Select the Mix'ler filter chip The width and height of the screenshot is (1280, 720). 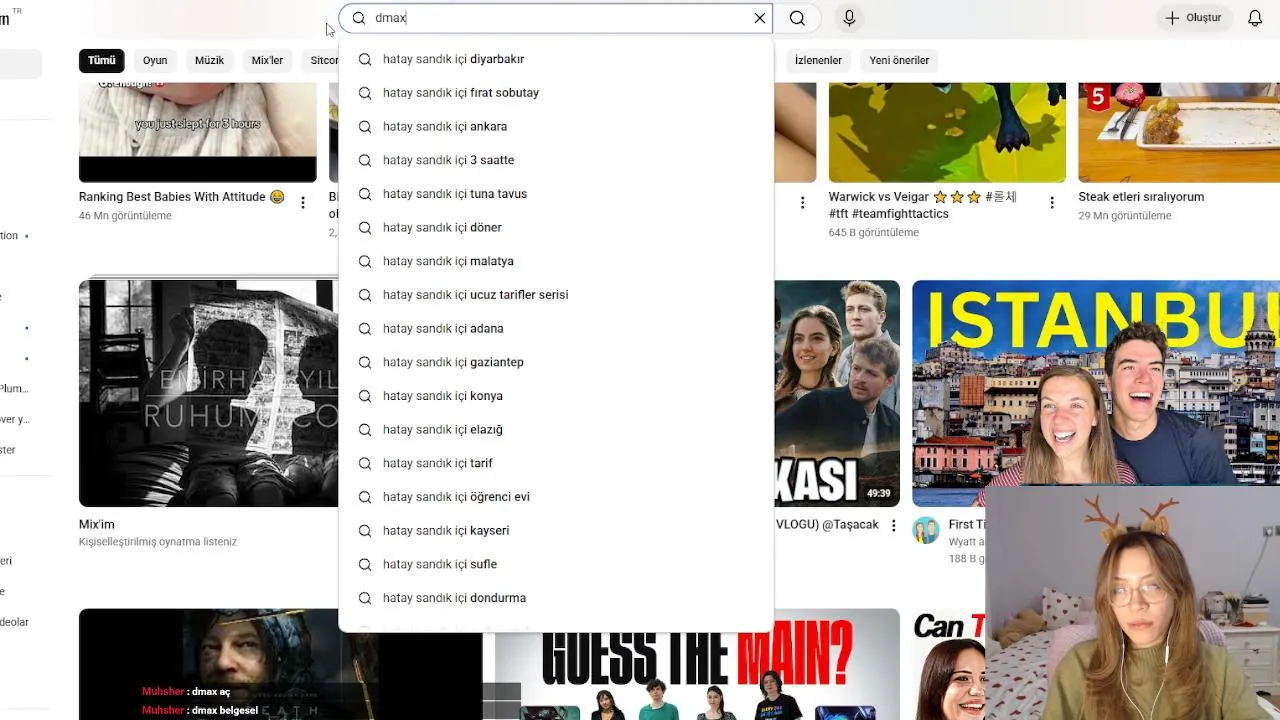tap(267, 60)
